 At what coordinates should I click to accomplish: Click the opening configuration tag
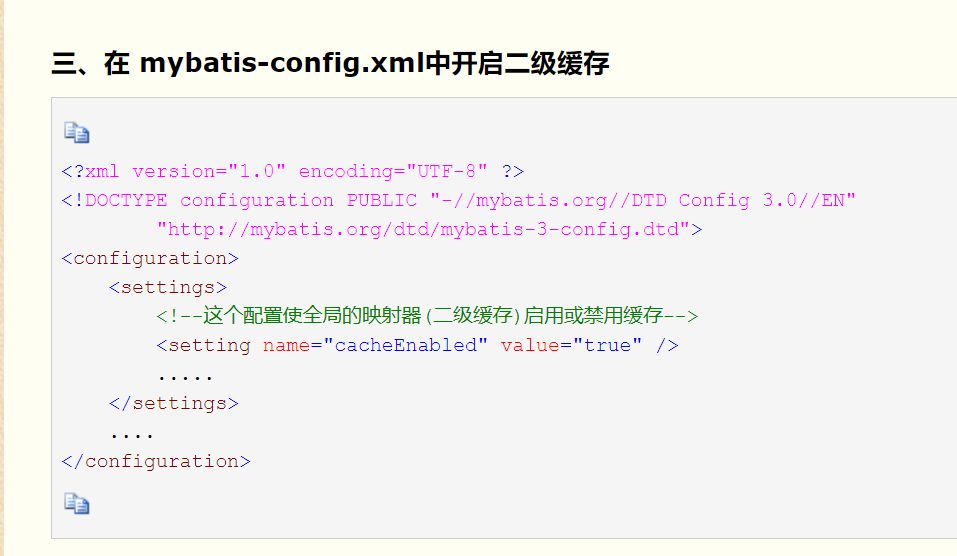tap(150, 259)
